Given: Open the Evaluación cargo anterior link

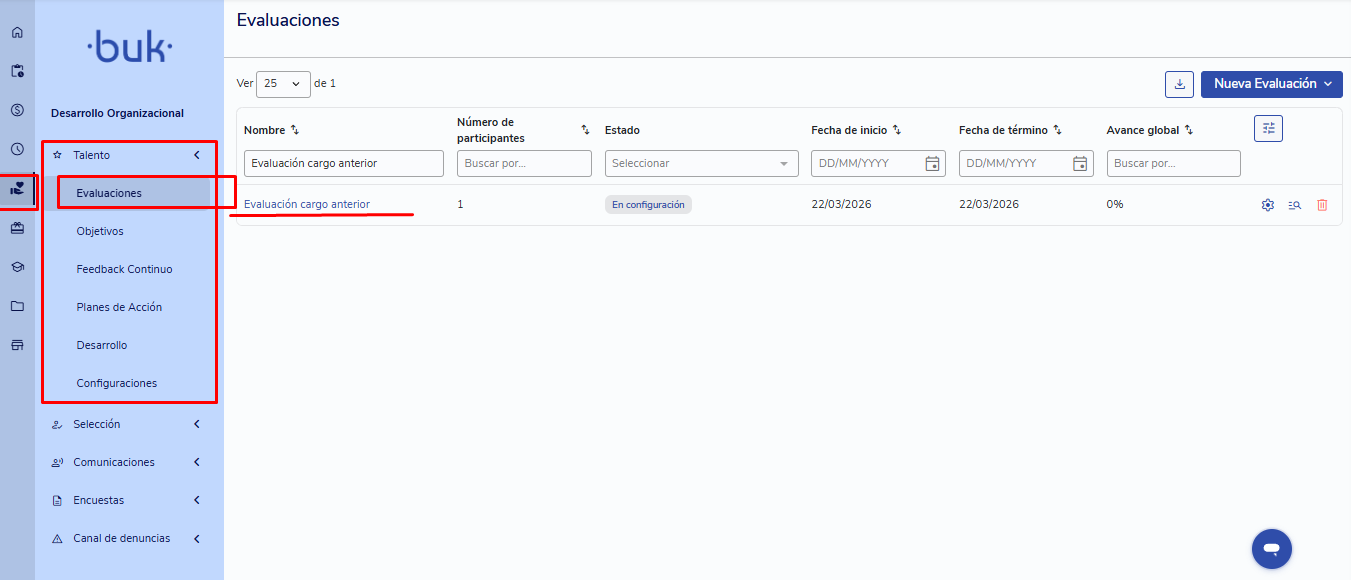Looking at the screenshot, I should (307, 204).
